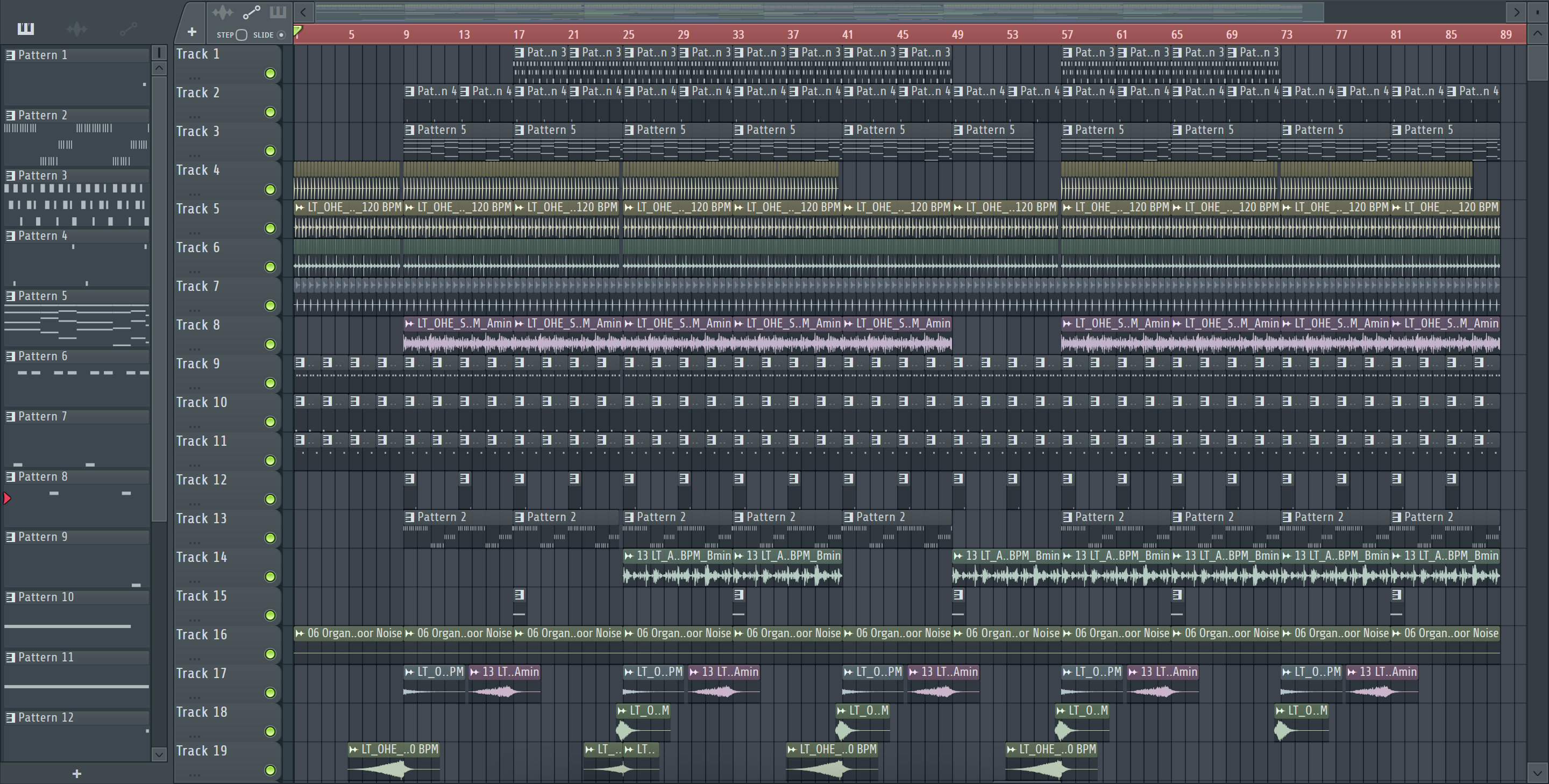Mute Track 7 with its green LED
The image size is (1549, 784).
(270, 305)
